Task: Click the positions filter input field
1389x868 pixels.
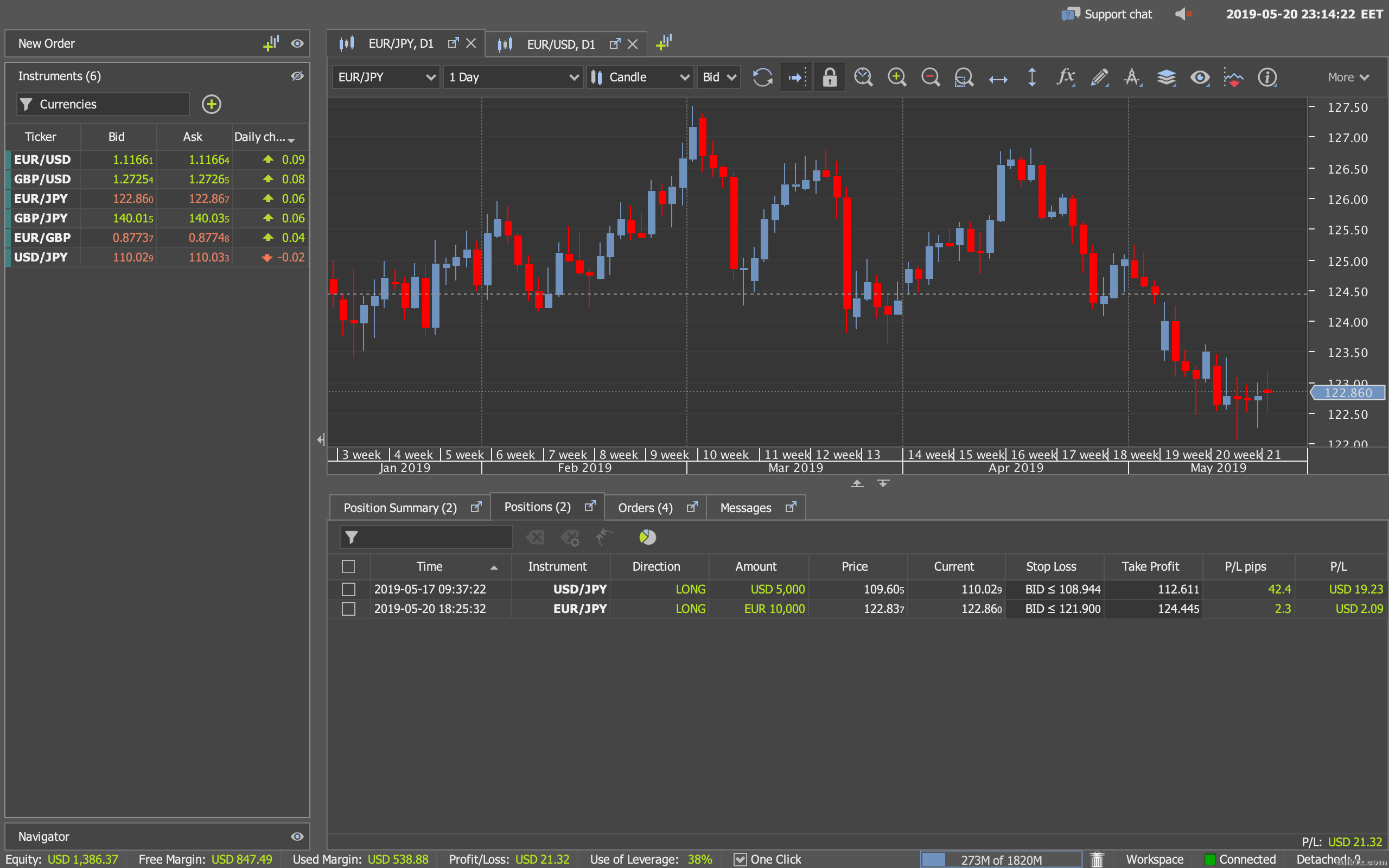Action: [x=426, y=537]
